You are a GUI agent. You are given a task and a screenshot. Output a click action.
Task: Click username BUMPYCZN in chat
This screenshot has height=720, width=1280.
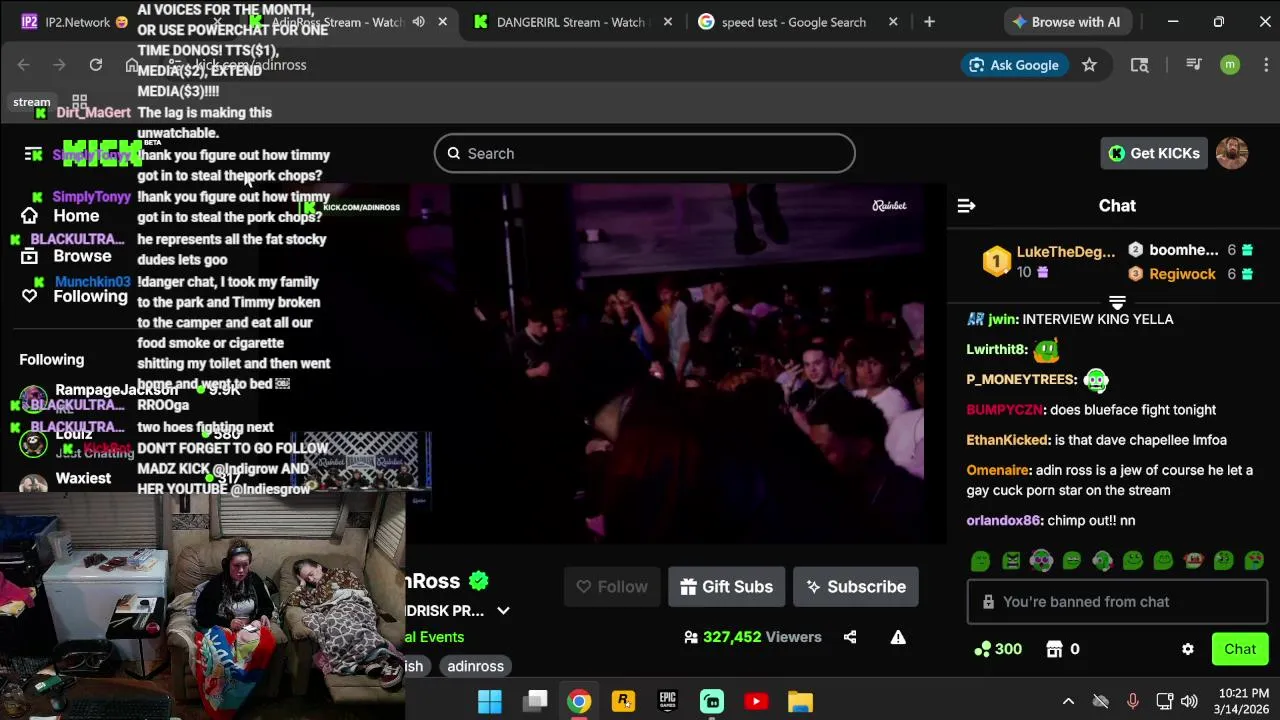coord(1004,410)
